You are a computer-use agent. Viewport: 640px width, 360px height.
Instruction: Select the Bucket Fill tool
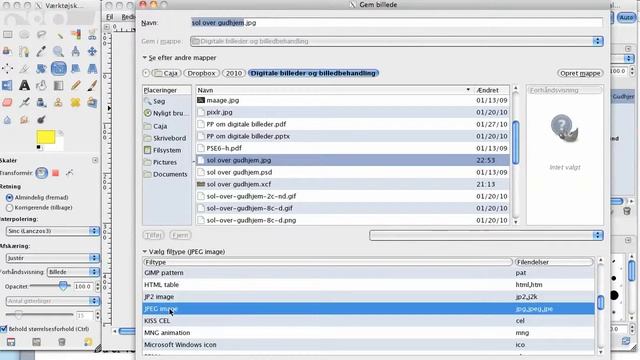click(x=41, y=86)
